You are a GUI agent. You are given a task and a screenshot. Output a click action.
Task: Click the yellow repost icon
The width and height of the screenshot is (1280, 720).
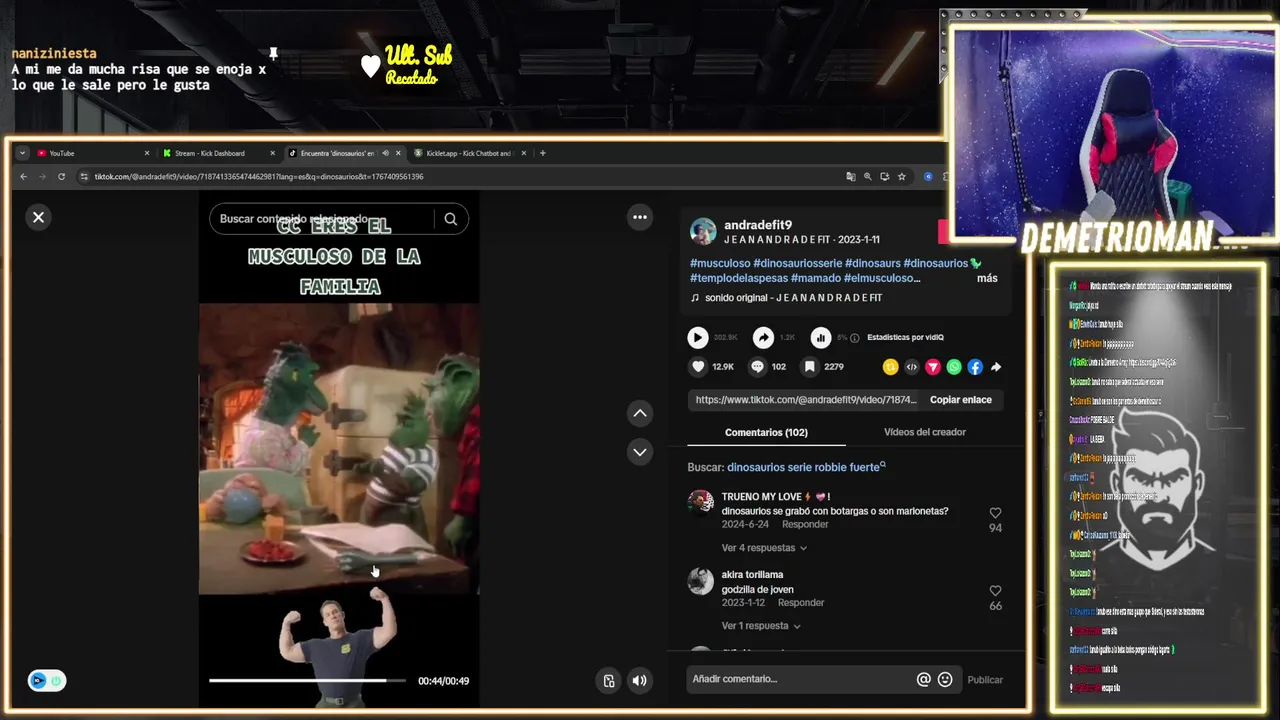(890, 367)
